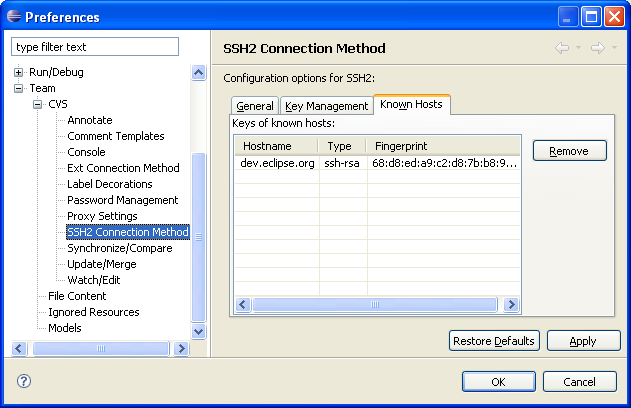Click the 68:d8:ed fingerprint cell
The width and height of the screenshot is (631, 408).
point(444,163)
